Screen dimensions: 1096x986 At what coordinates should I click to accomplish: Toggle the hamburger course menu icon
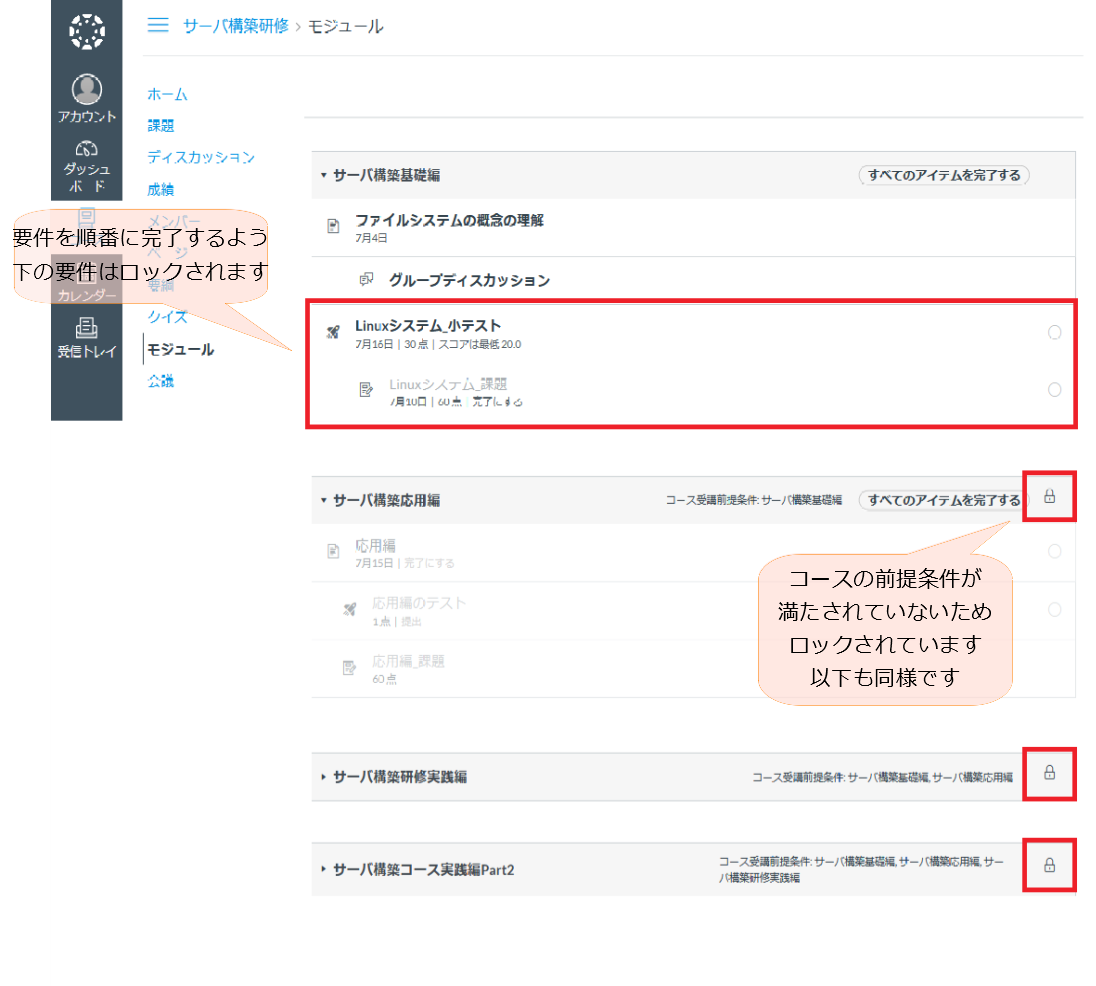158,25
